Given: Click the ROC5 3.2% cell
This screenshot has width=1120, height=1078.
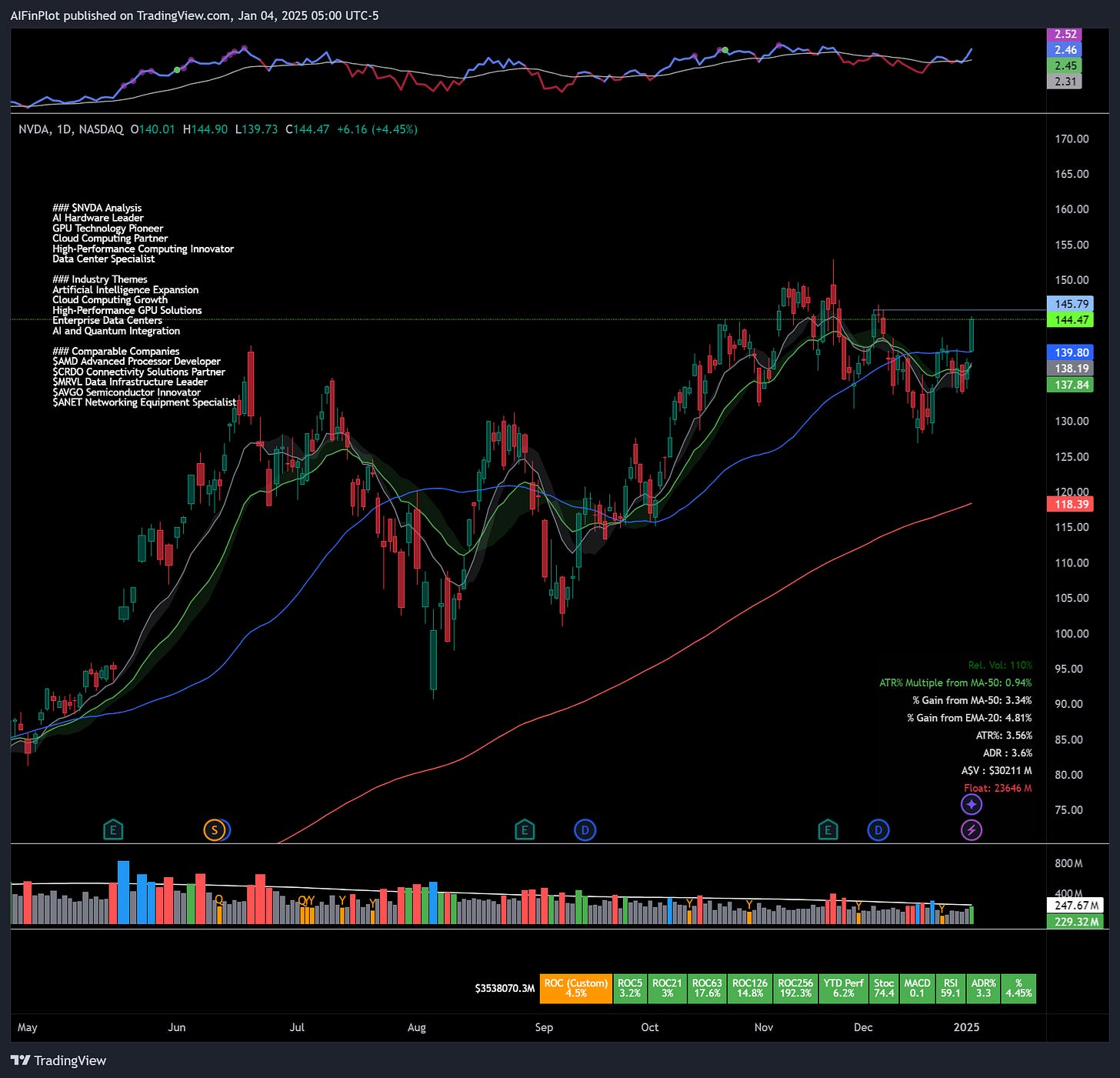Looking at the screenshot, I should click(630, 989).
